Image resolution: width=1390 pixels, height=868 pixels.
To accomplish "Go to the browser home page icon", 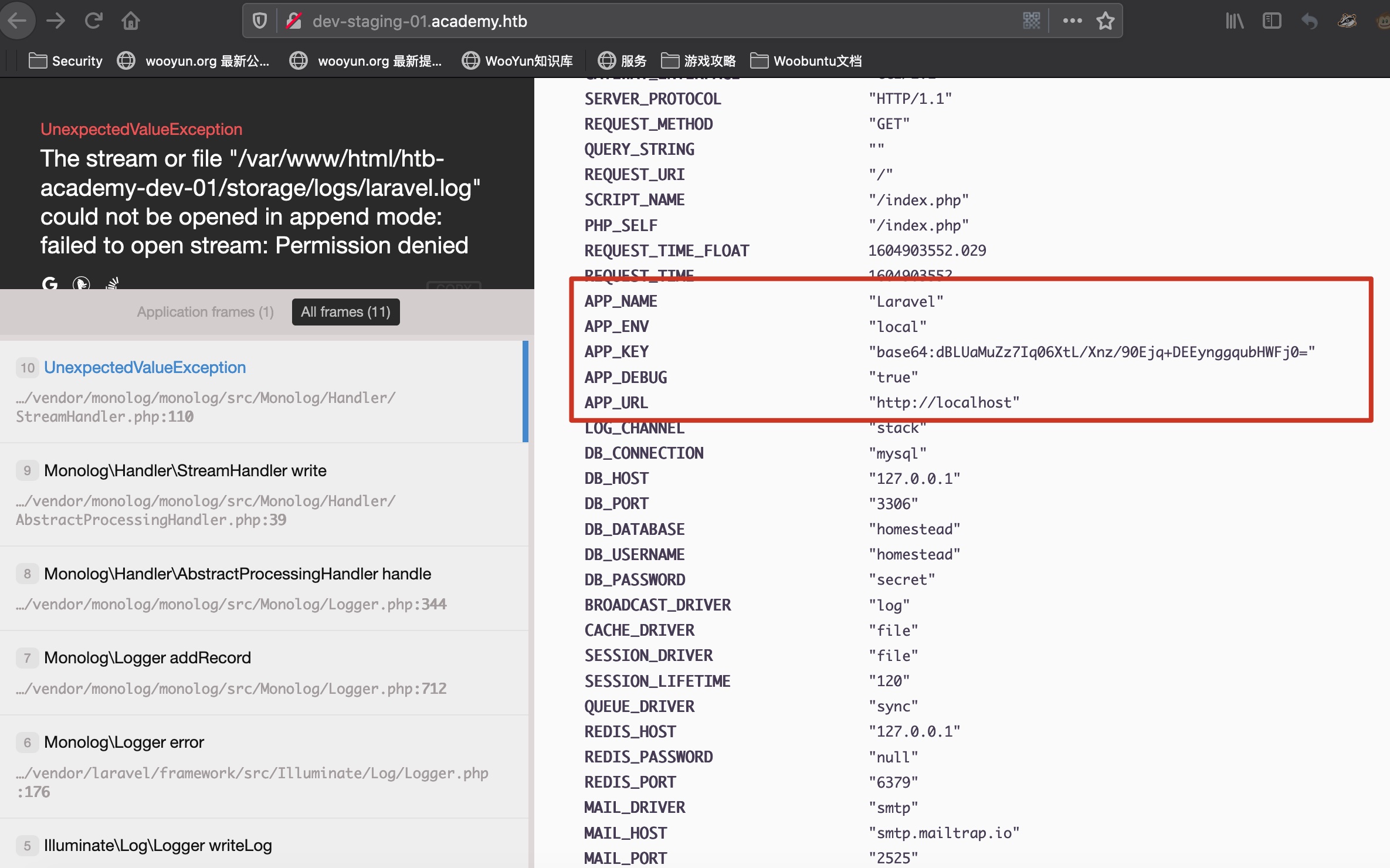I will (130, 21).
